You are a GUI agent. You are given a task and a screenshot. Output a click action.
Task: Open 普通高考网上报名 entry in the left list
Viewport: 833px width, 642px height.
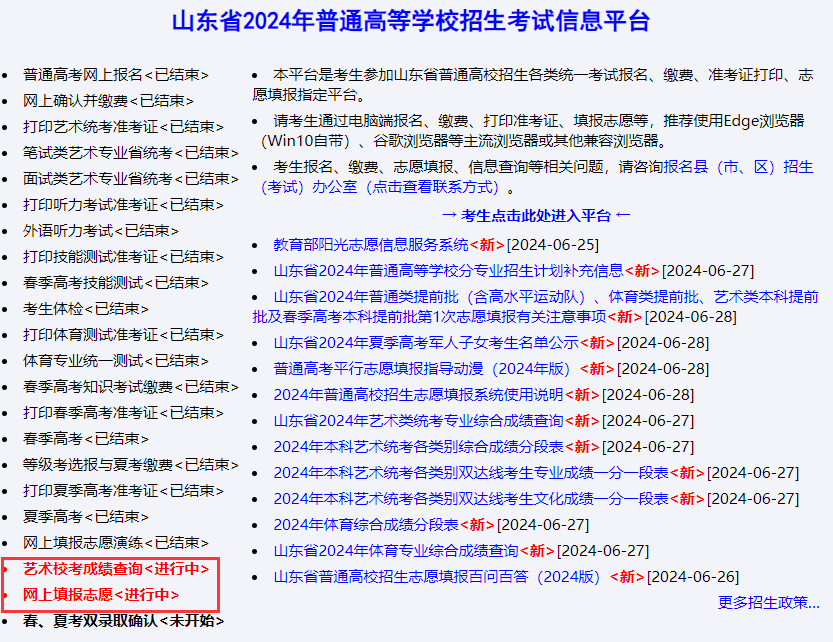click(x=115, y=75)
